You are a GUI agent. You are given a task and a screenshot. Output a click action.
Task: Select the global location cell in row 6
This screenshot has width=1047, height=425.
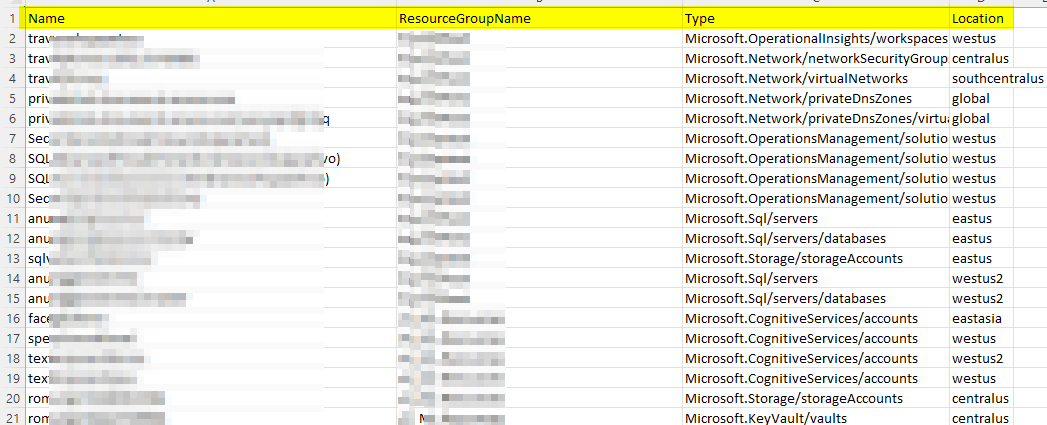point(982,118)
